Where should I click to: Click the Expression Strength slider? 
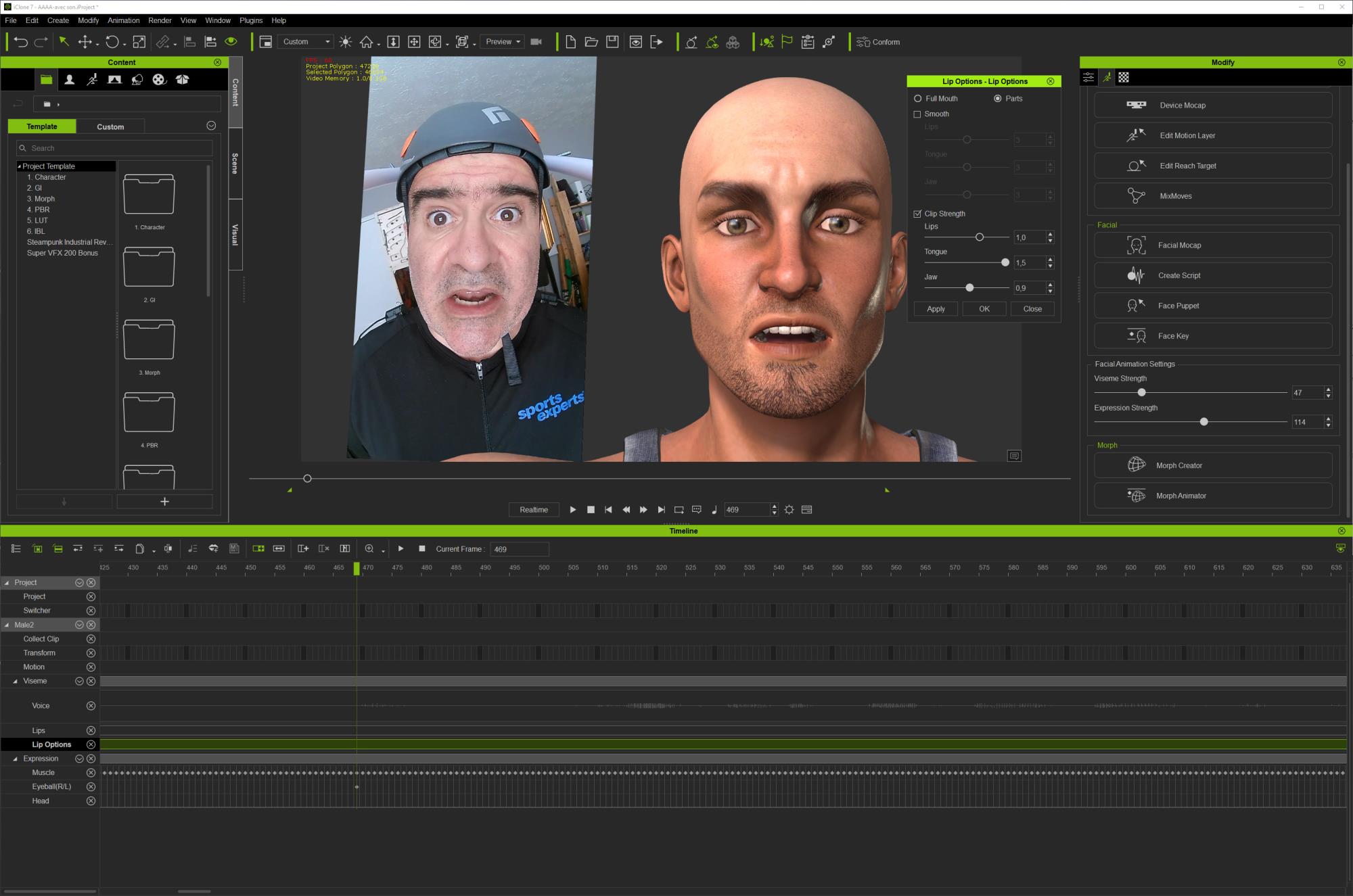point(1190,422)
